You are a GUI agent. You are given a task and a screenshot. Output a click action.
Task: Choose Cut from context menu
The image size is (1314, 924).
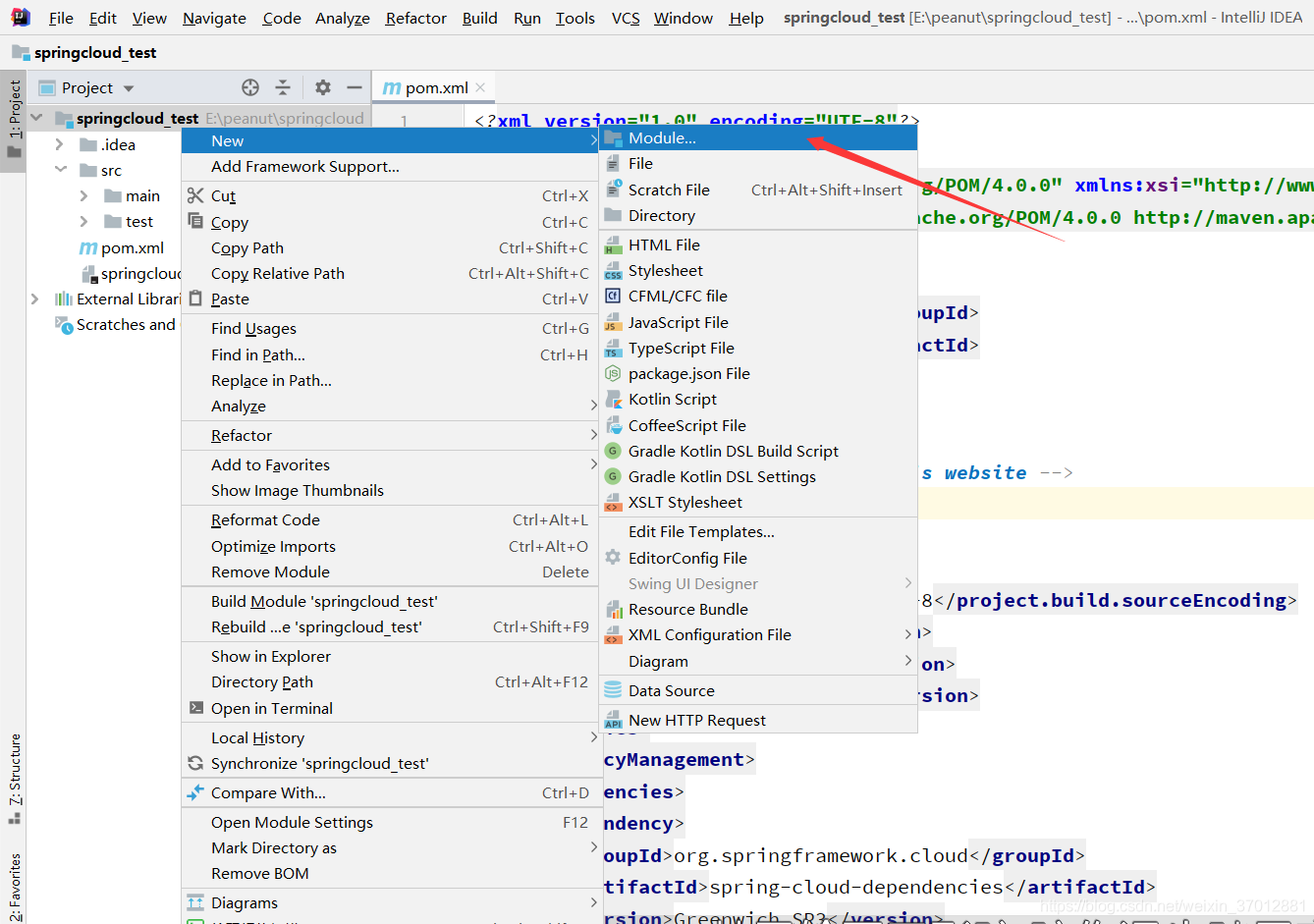[x=390, y=196]
